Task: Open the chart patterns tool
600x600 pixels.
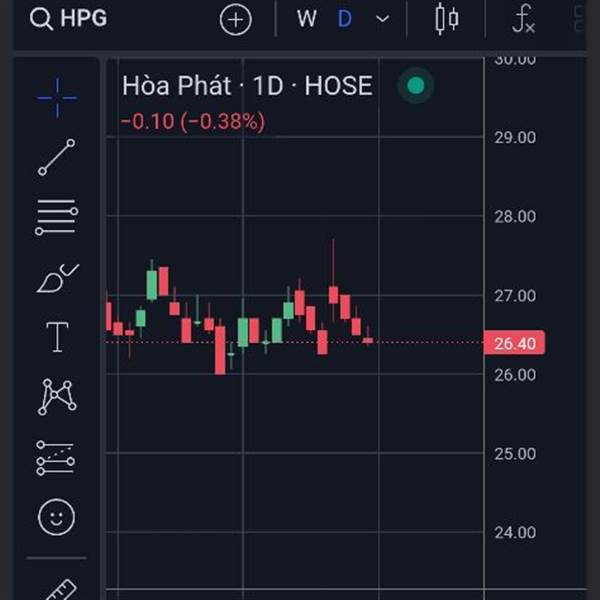Action: (x=57, y=397)
